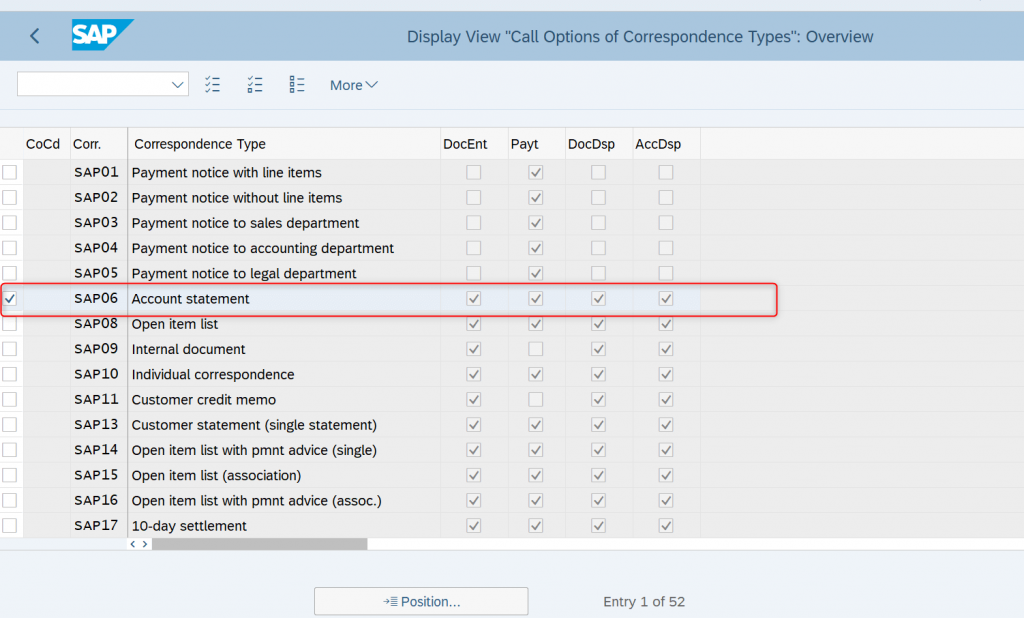
Task: Toggle AccDsp checkbox for Customer statement (single statement)
Action: point(665,425)
